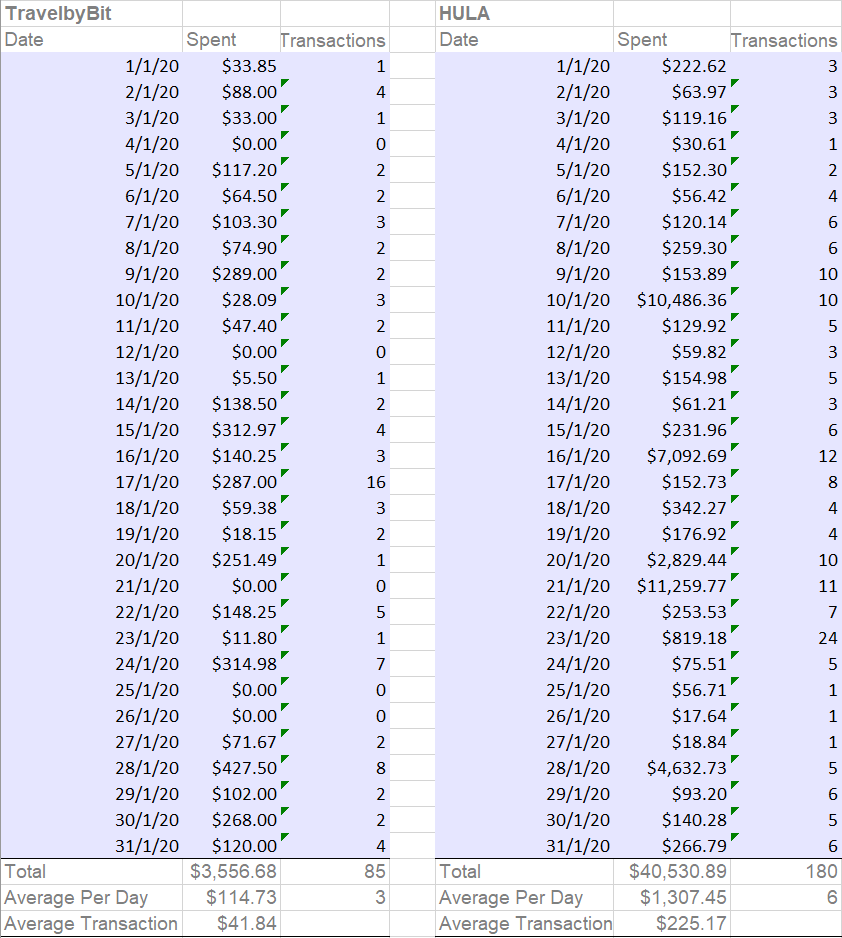Select TravelbyBit spent $251.49 cell
The width and height of the screenshot is (842, 938).
click(x=231, y=560)
